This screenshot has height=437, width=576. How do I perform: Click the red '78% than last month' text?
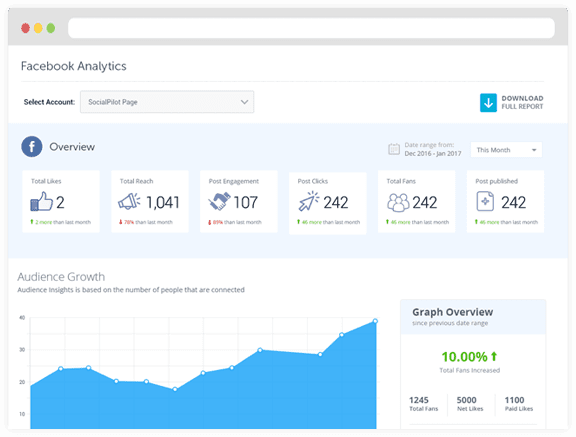[148, 222]
